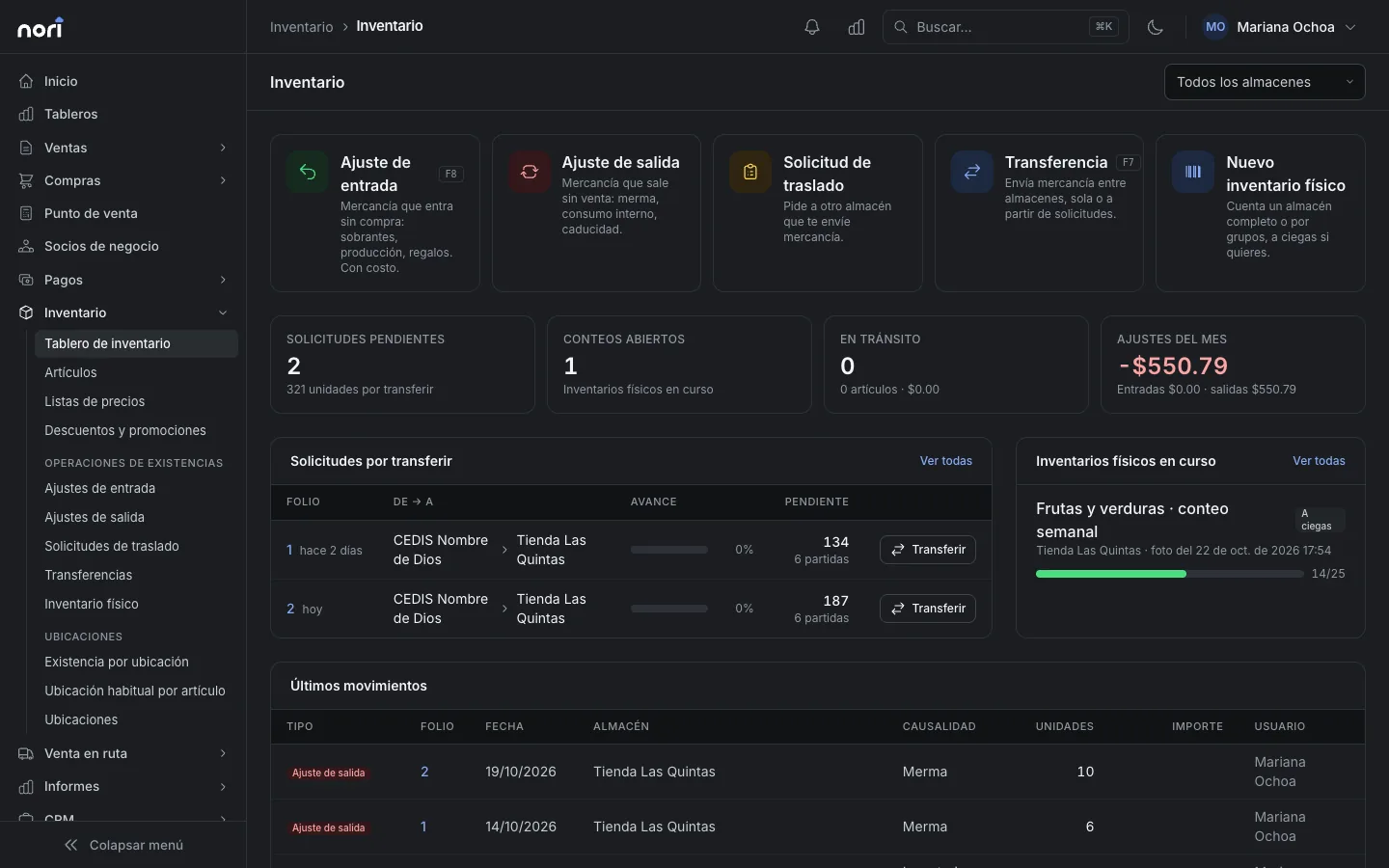Click the Socios de negocio icon
The image size is (1389, 868).
tap(26, 246)
